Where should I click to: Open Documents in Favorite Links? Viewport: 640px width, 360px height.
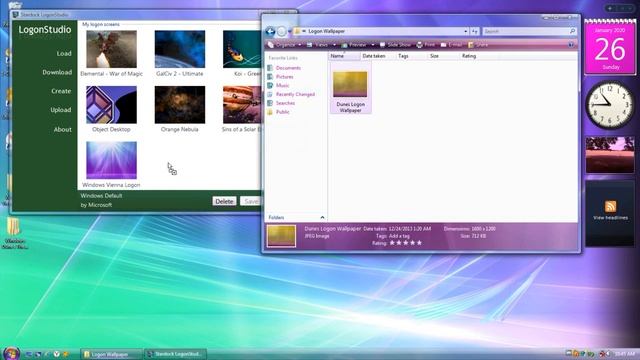[288, 68]
